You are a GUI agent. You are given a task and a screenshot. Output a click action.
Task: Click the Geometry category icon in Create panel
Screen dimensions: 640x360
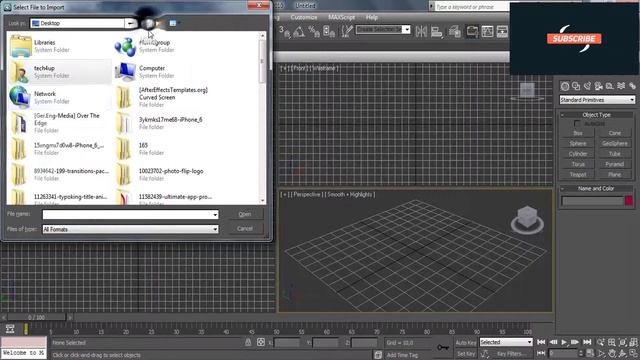tap(565, 86)
